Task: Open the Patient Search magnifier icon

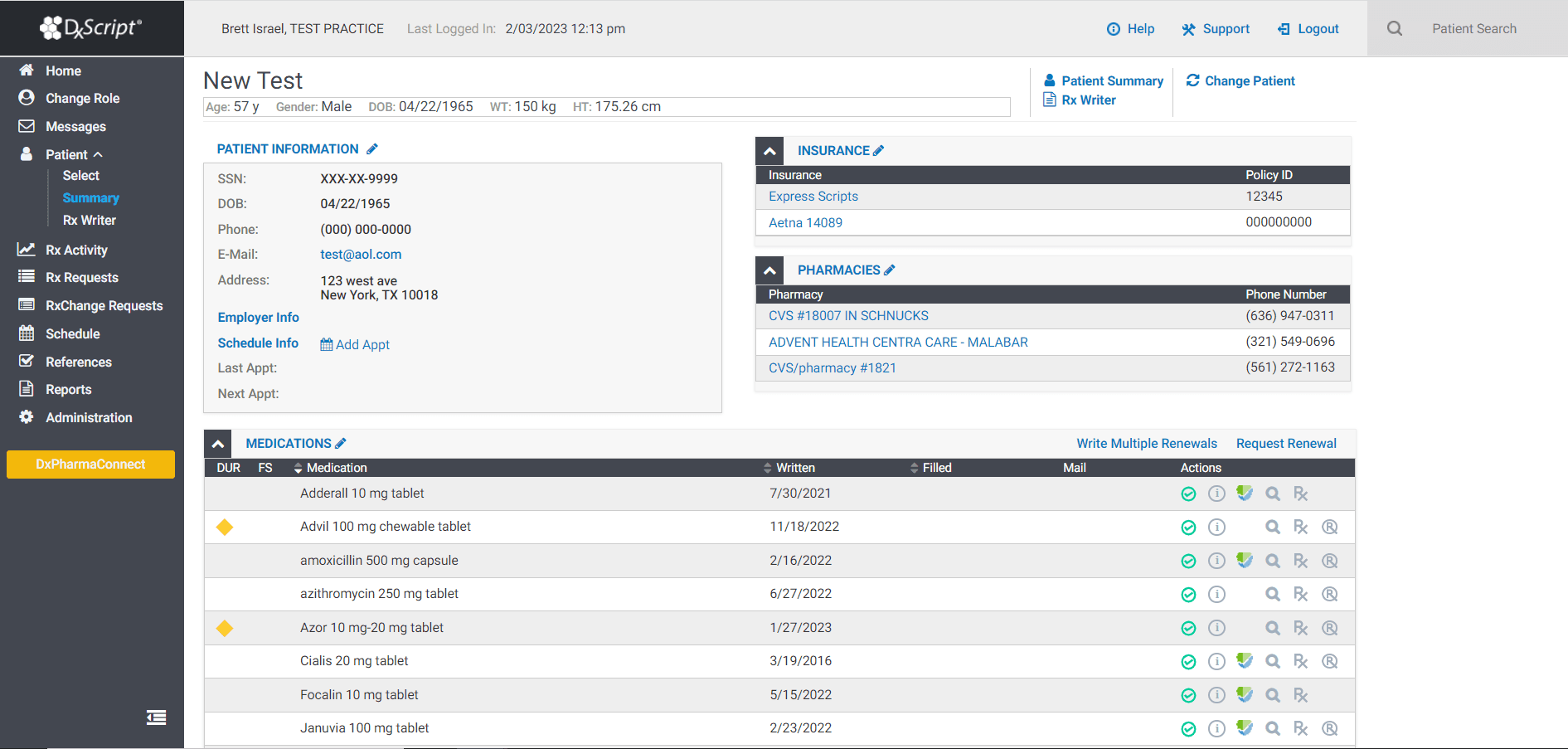Action: pos(1394,27)
